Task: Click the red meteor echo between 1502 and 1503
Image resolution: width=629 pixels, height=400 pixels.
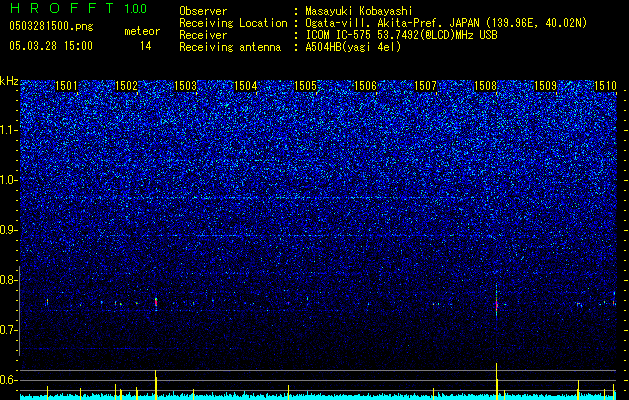Action: [156, 303]
